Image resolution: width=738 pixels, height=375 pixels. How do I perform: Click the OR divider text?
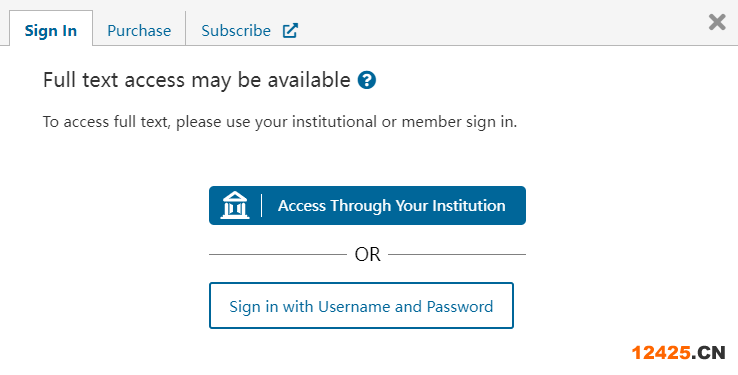click(x=367, y=255)
